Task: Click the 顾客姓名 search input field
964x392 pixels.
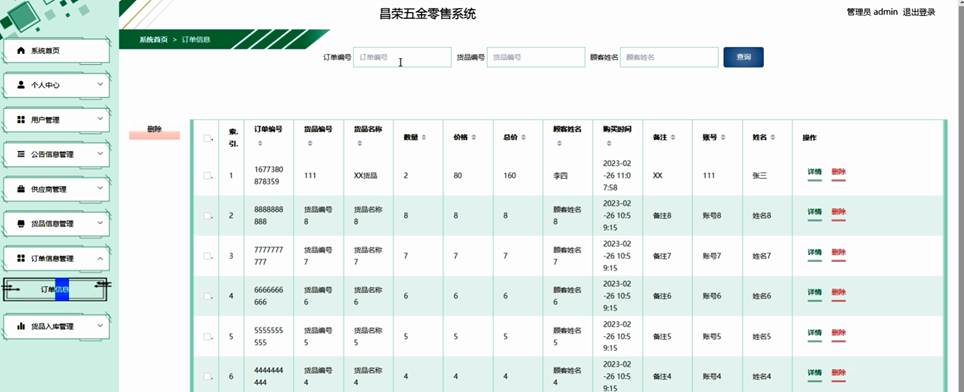Action: pyautogui.click(x=669, y=57)
